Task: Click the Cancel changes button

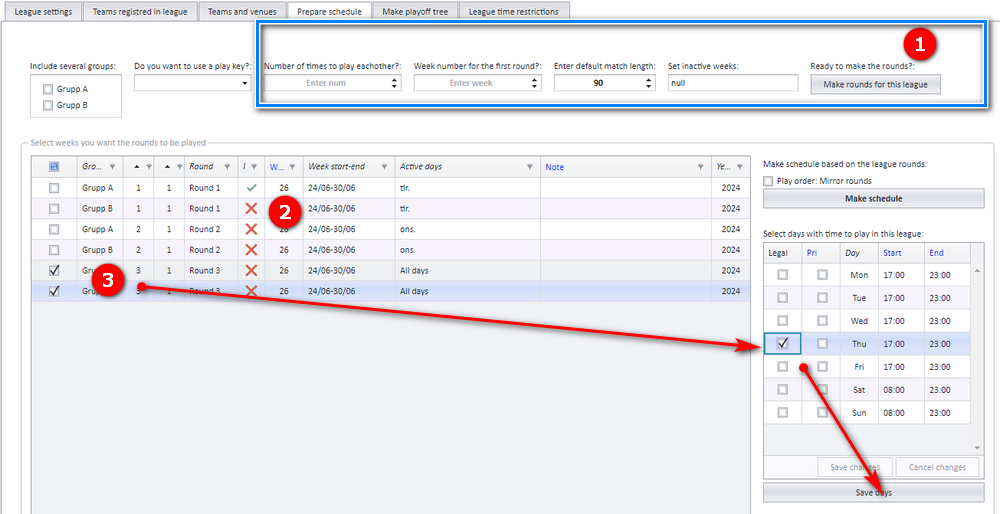Action: coord(936,467)
